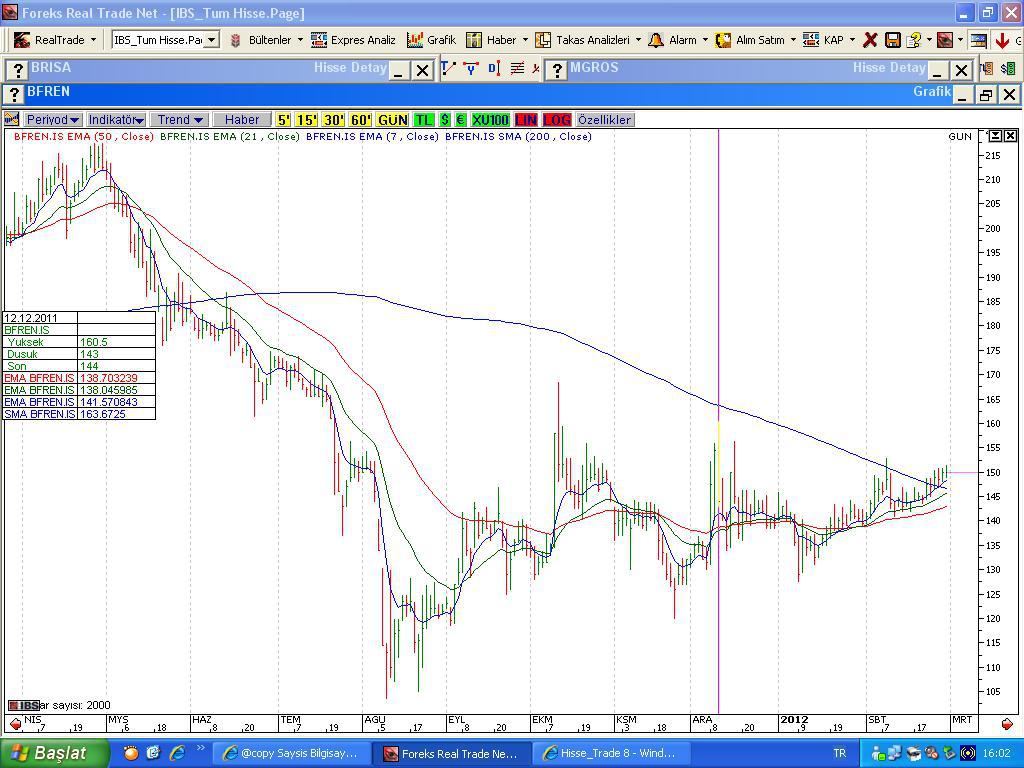Open the Grafik chart tool
Image resolution: width=1024 pixels, height=768 pixels.
[431, 40]
